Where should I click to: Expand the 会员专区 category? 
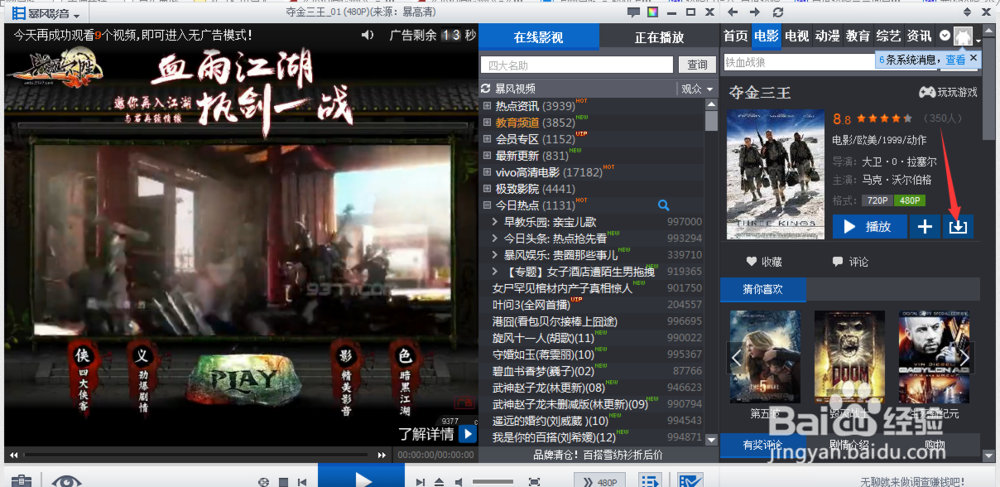tap(487, 138)
